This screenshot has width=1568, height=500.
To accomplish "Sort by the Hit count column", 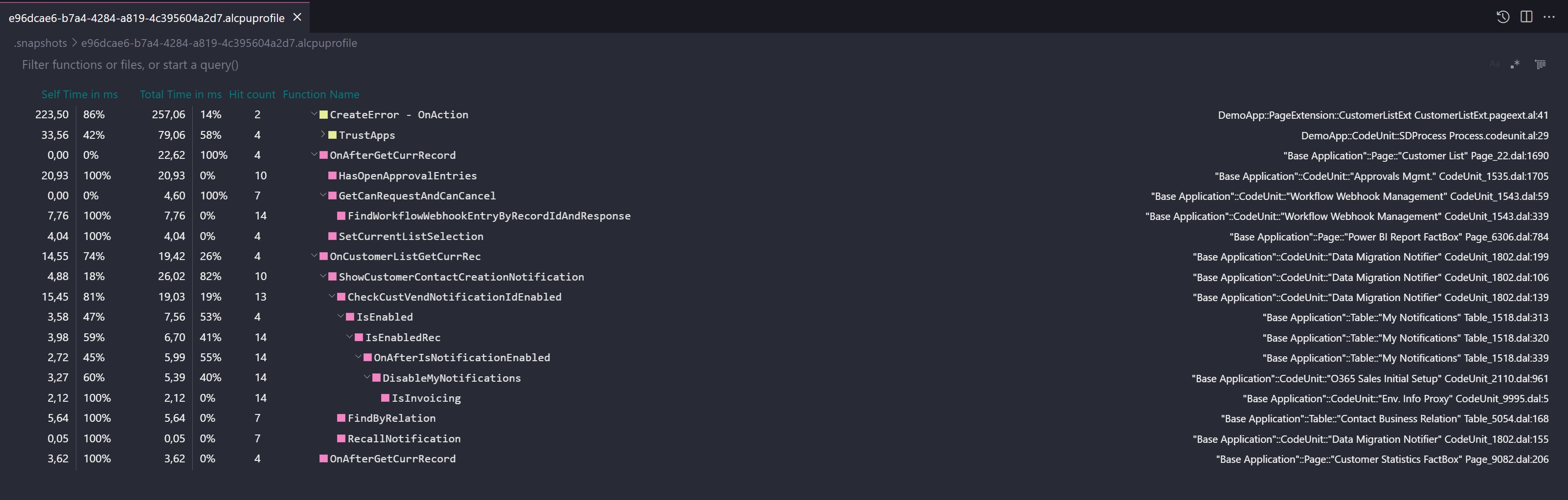I will tap(251, 94).
